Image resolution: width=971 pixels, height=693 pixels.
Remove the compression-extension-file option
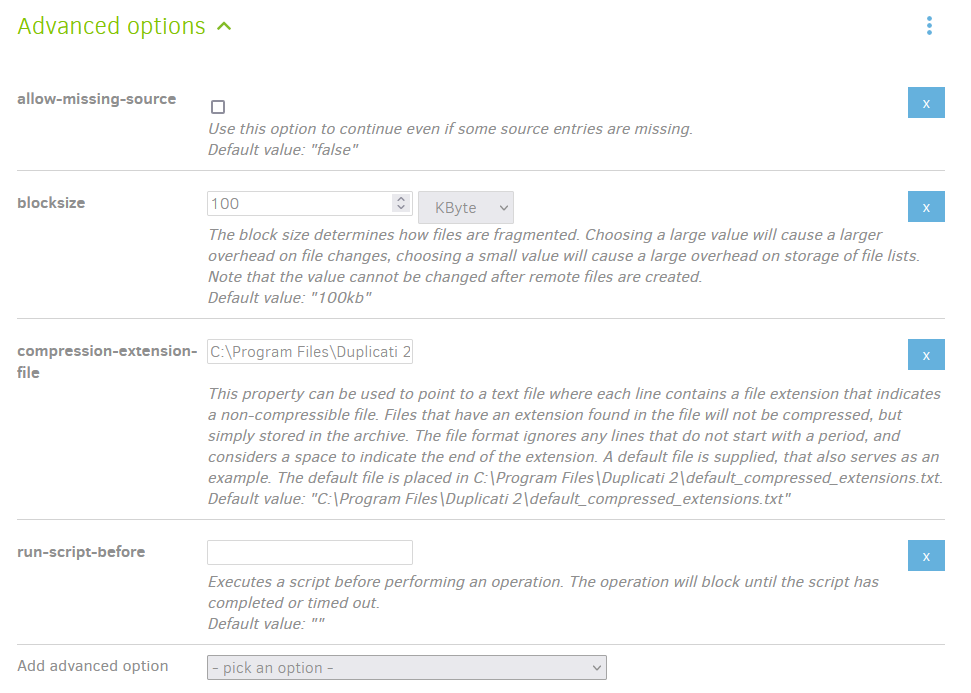point(925,354)
